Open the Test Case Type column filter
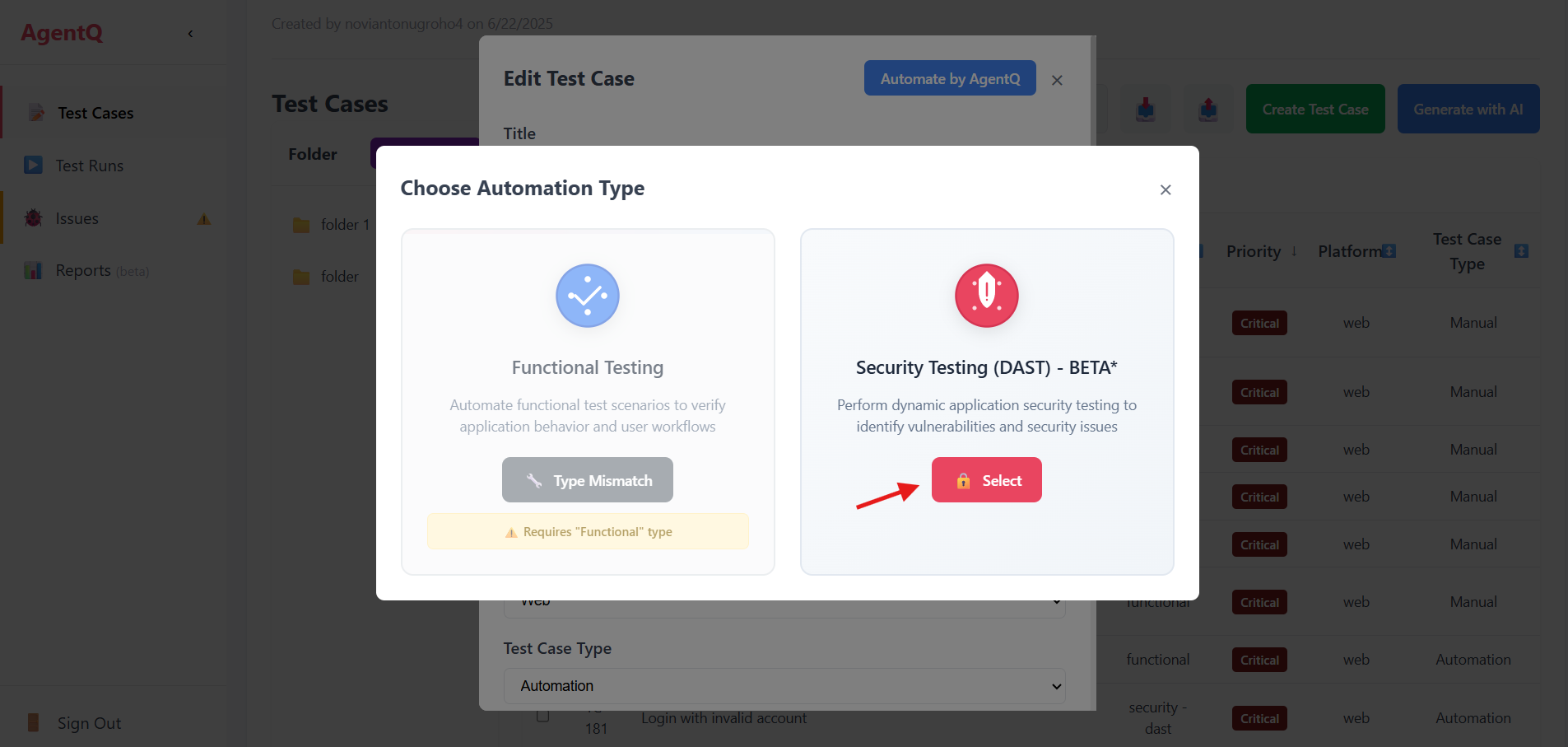 click(1521, 251)
